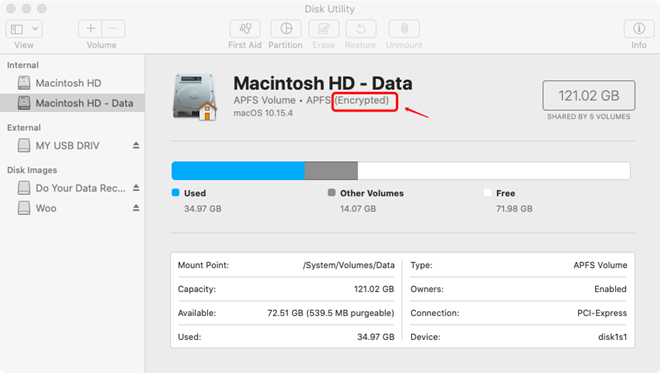
Task: Click the Woo disk icon in sidebar
Action: (24, 208)
